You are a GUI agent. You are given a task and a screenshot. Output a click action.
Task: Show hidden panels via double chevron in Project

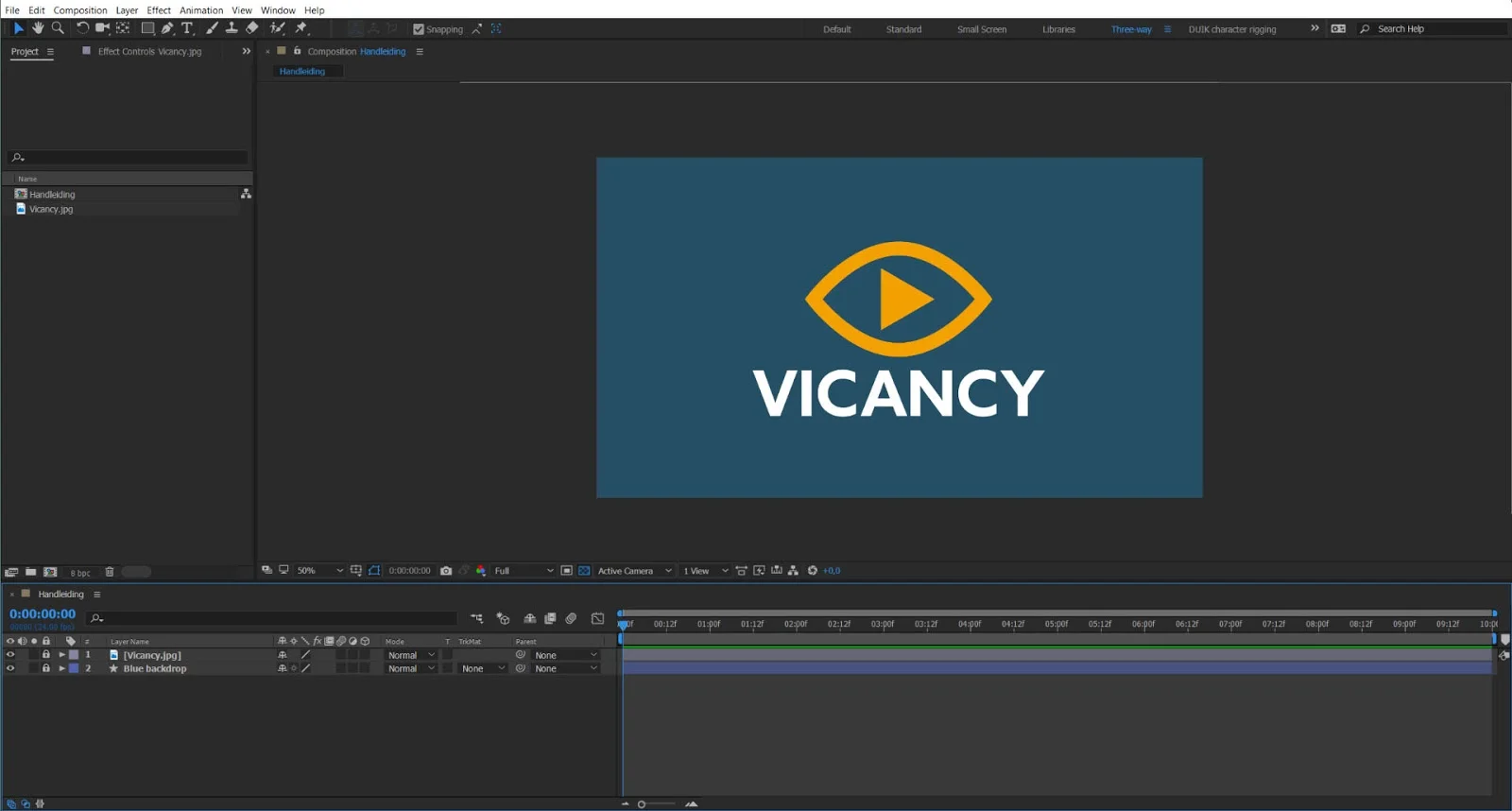247,51
